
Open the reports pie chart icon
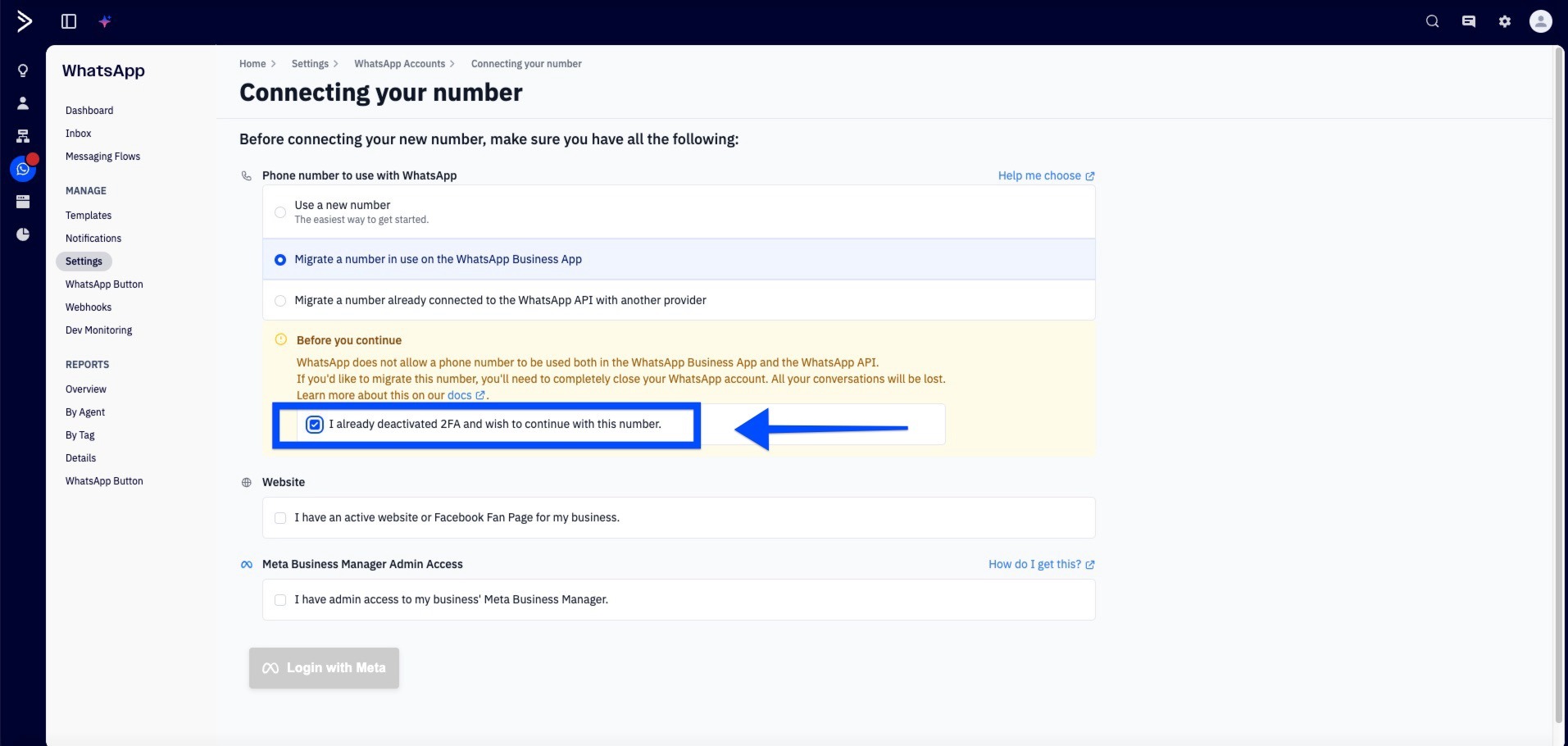pyautogui.click(x=23, y=234)
